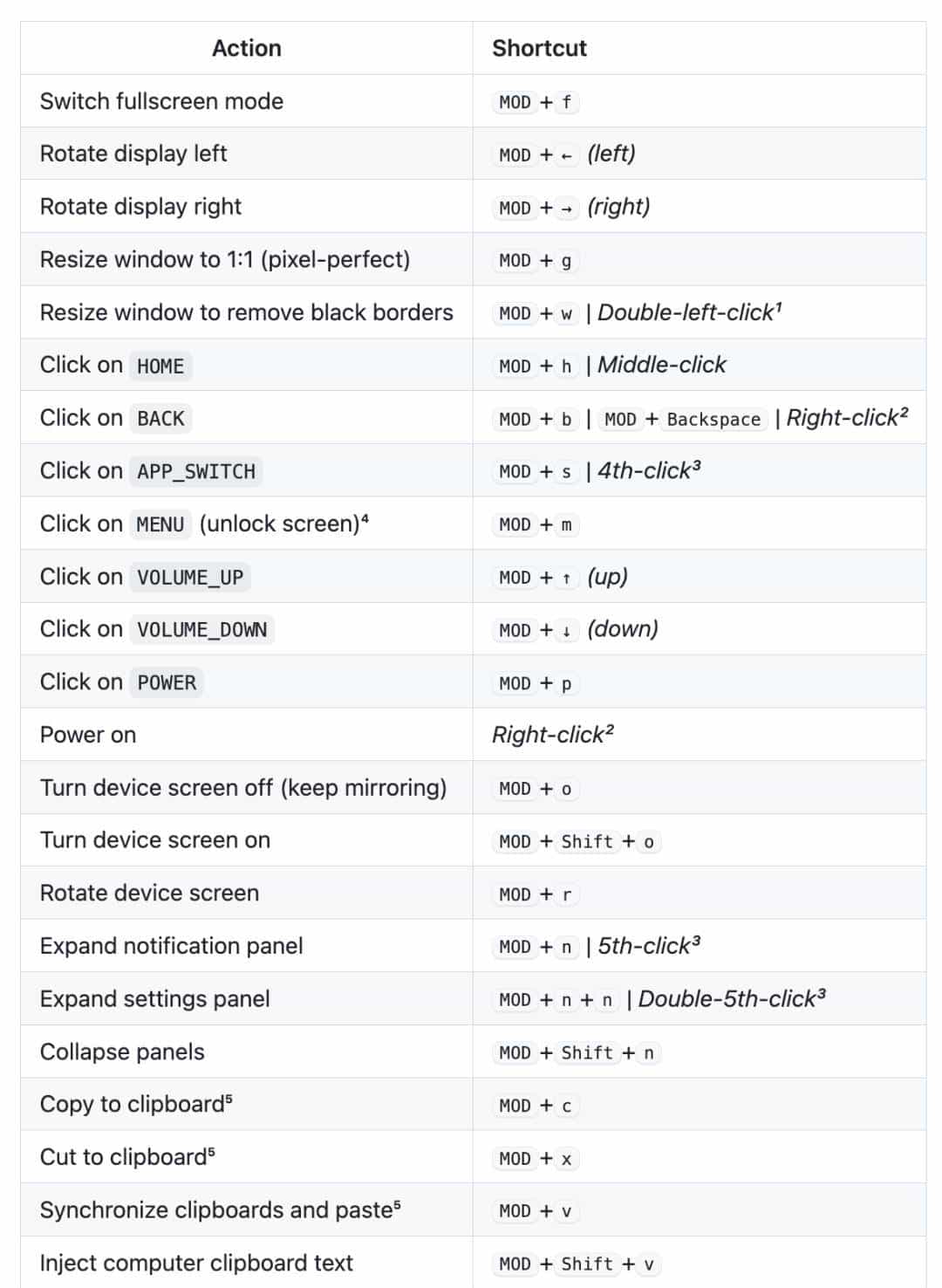Select the "Collapse panels" action text
The width and height of the screenshot is (942, 1288).
coord(122,1052)
